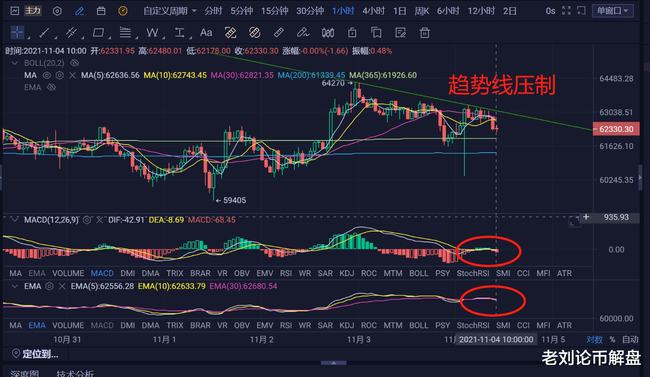Close the MACD indicator with its X
The height and width of the screenshot is (377, 650).
pos(99,220)
